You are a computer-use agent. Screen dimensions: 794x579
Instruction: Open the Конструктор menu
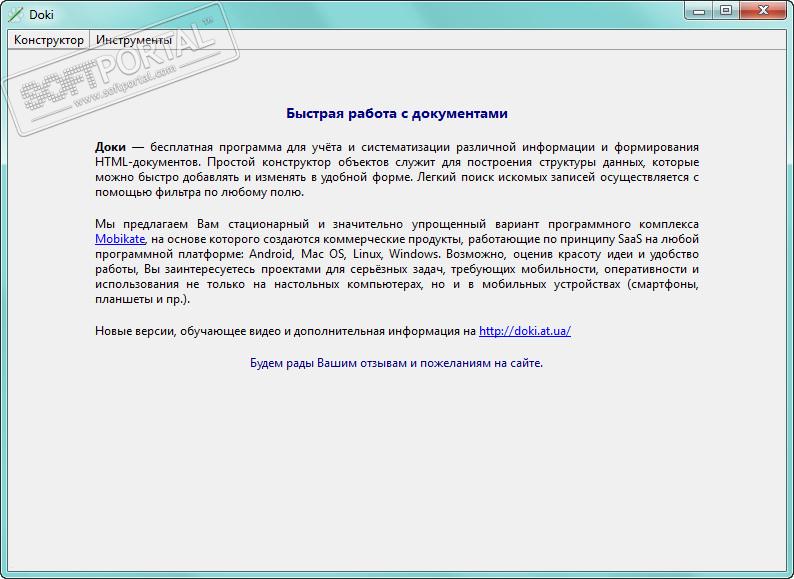(x=49, y=40)
